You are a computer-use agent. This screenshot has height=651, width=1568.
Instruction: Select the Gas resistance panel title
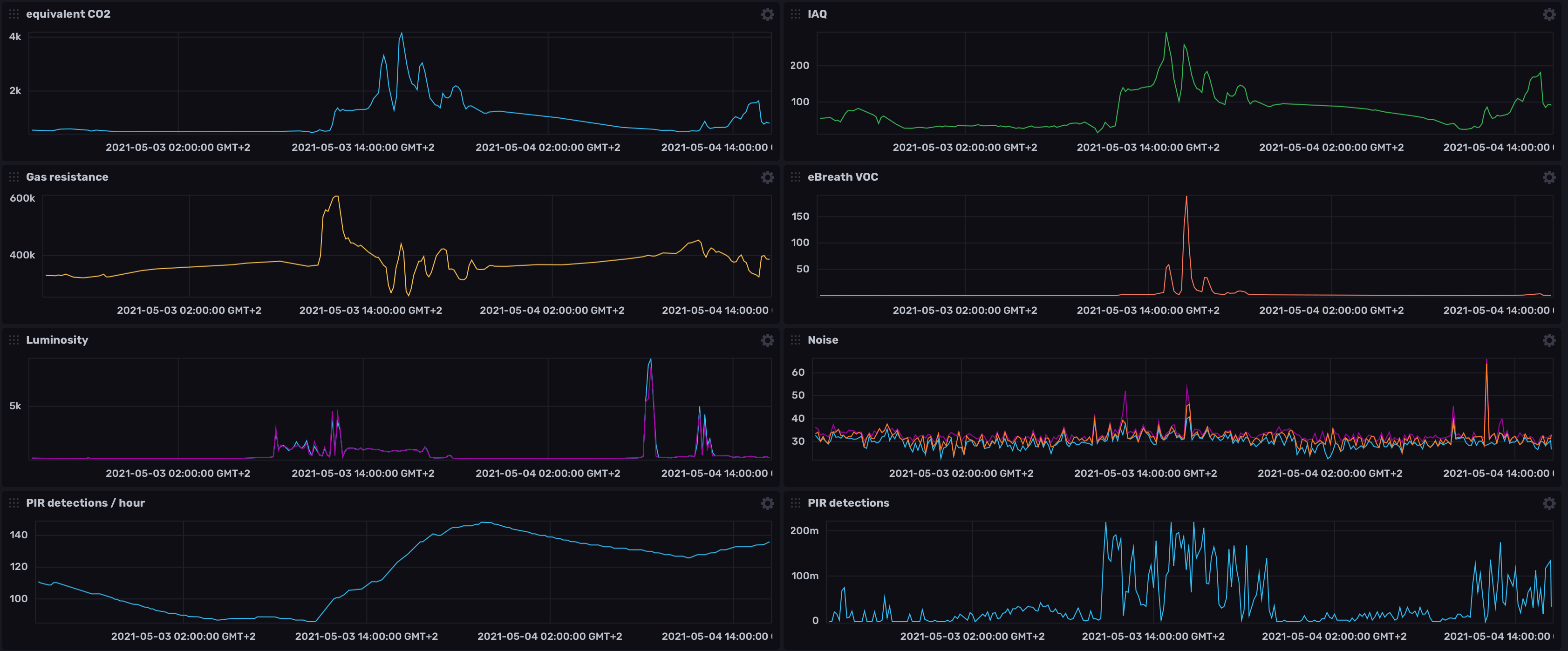pos(67,177)
